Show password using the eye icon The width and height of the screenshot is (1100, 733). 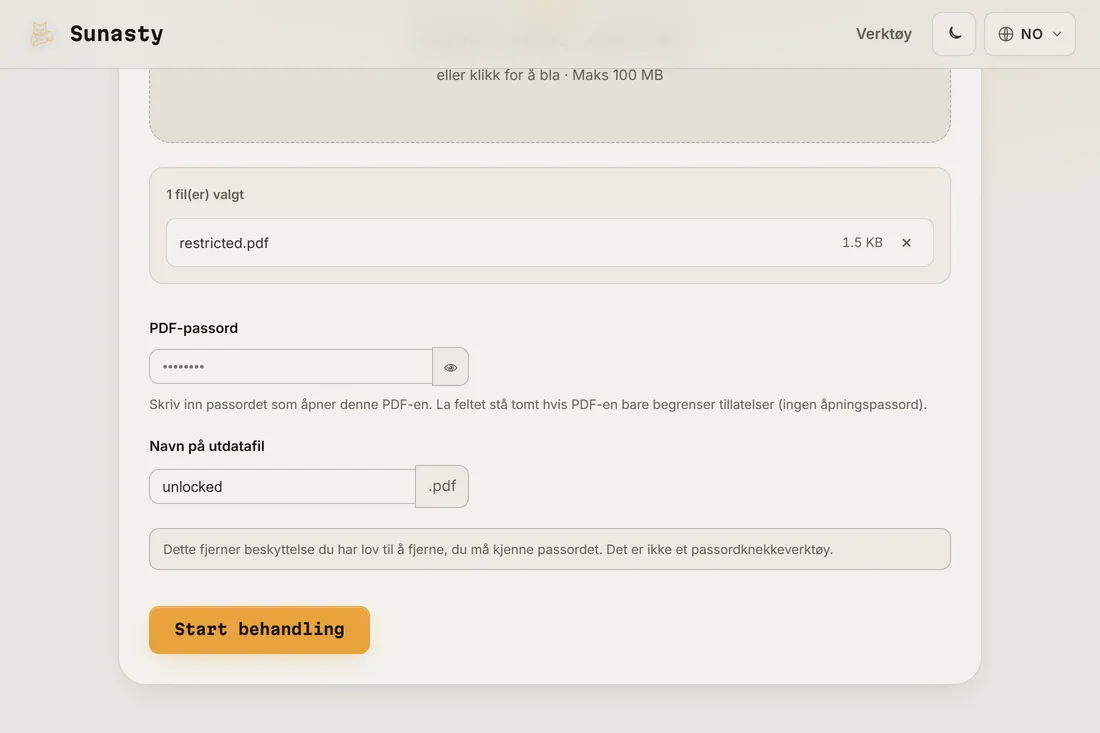point(450,367)
